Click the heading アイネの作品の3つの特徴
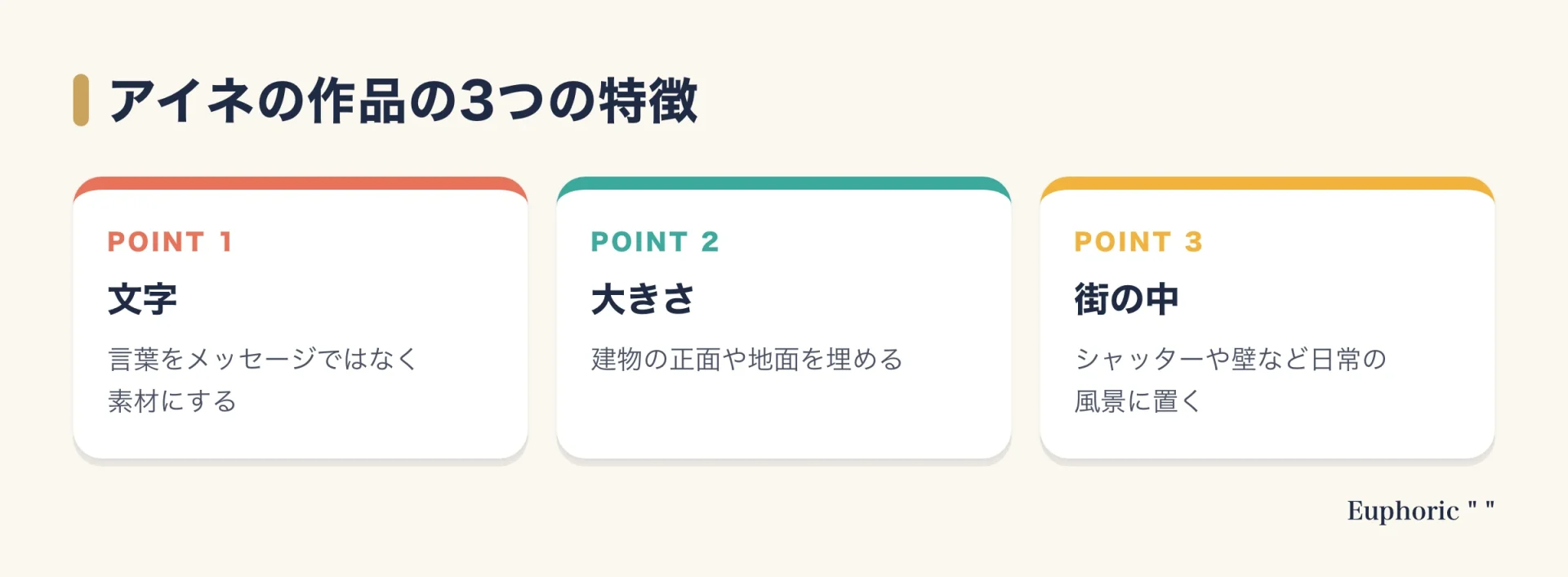 pos(403,101)
